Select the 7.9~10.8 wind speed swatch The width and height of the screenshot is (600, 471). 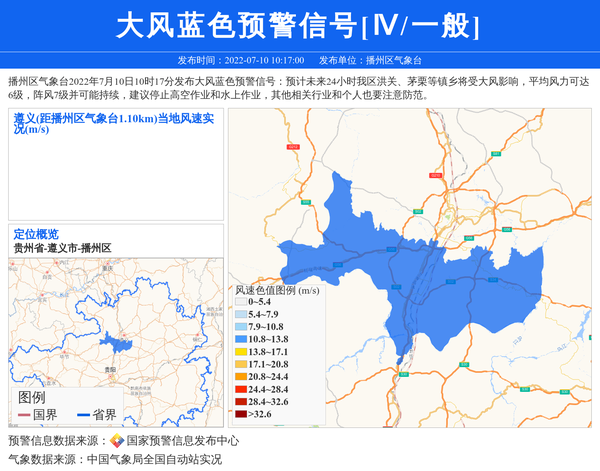(240, 327)
